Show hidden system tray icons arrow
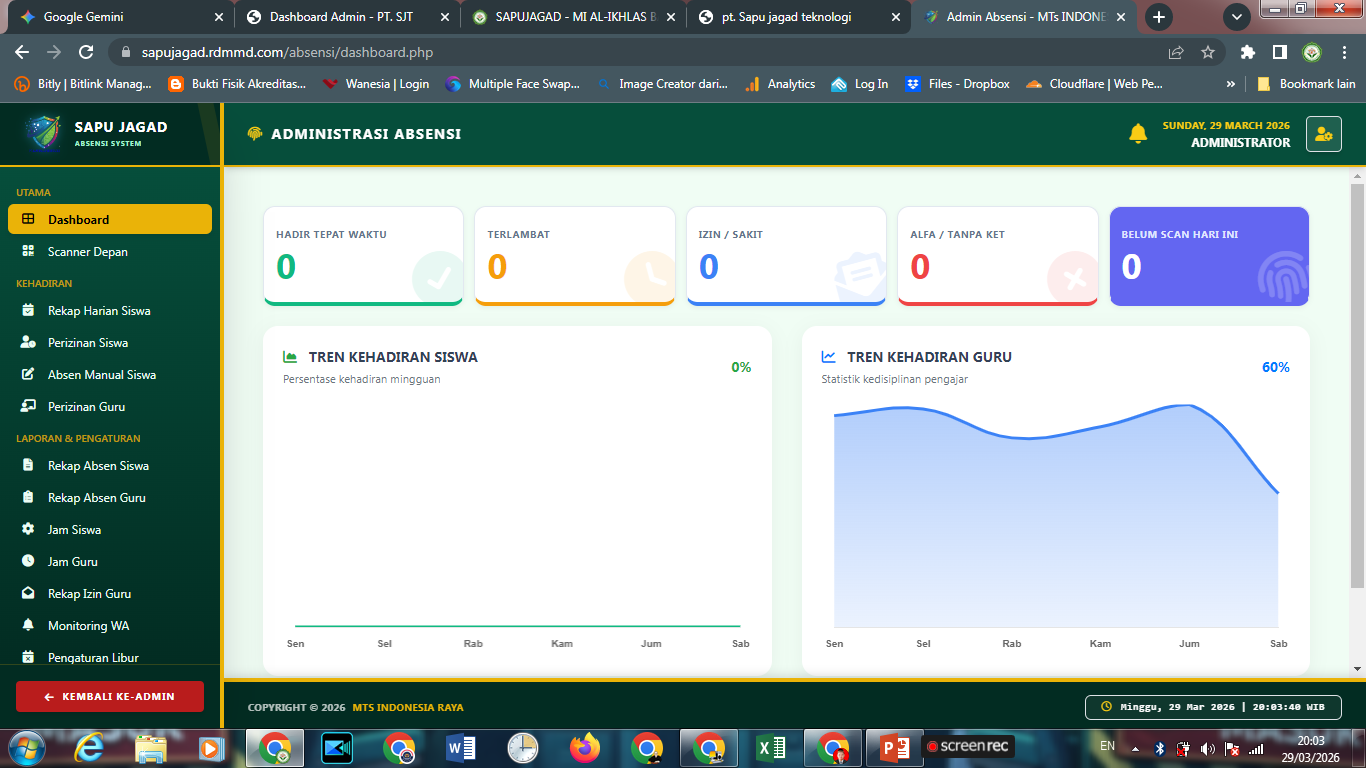The width and height of the screenshot is (1366, 768). (1134, 748)
